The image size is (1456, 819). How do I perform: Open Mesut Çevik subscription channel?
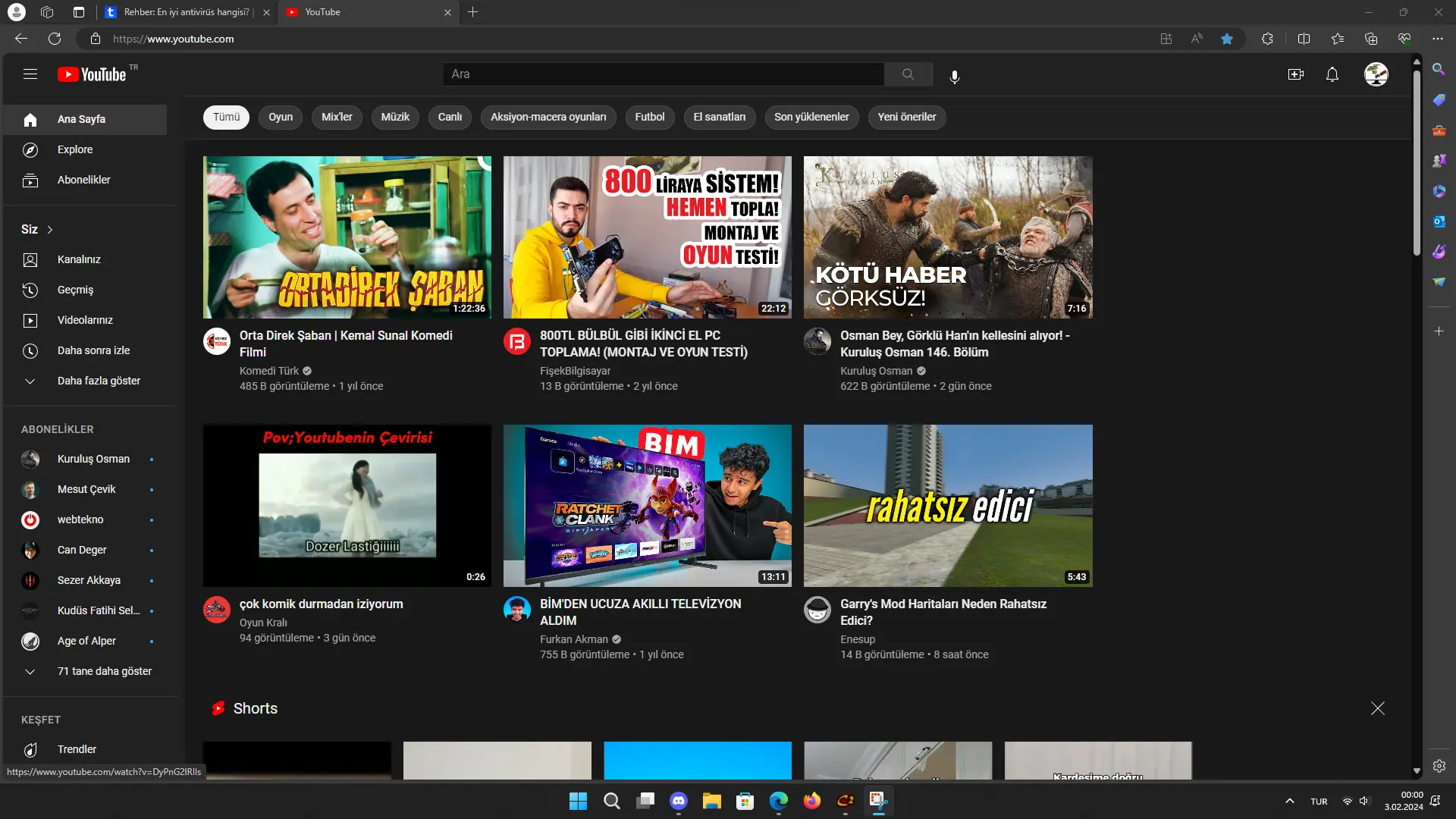click(x=85, y=490)
